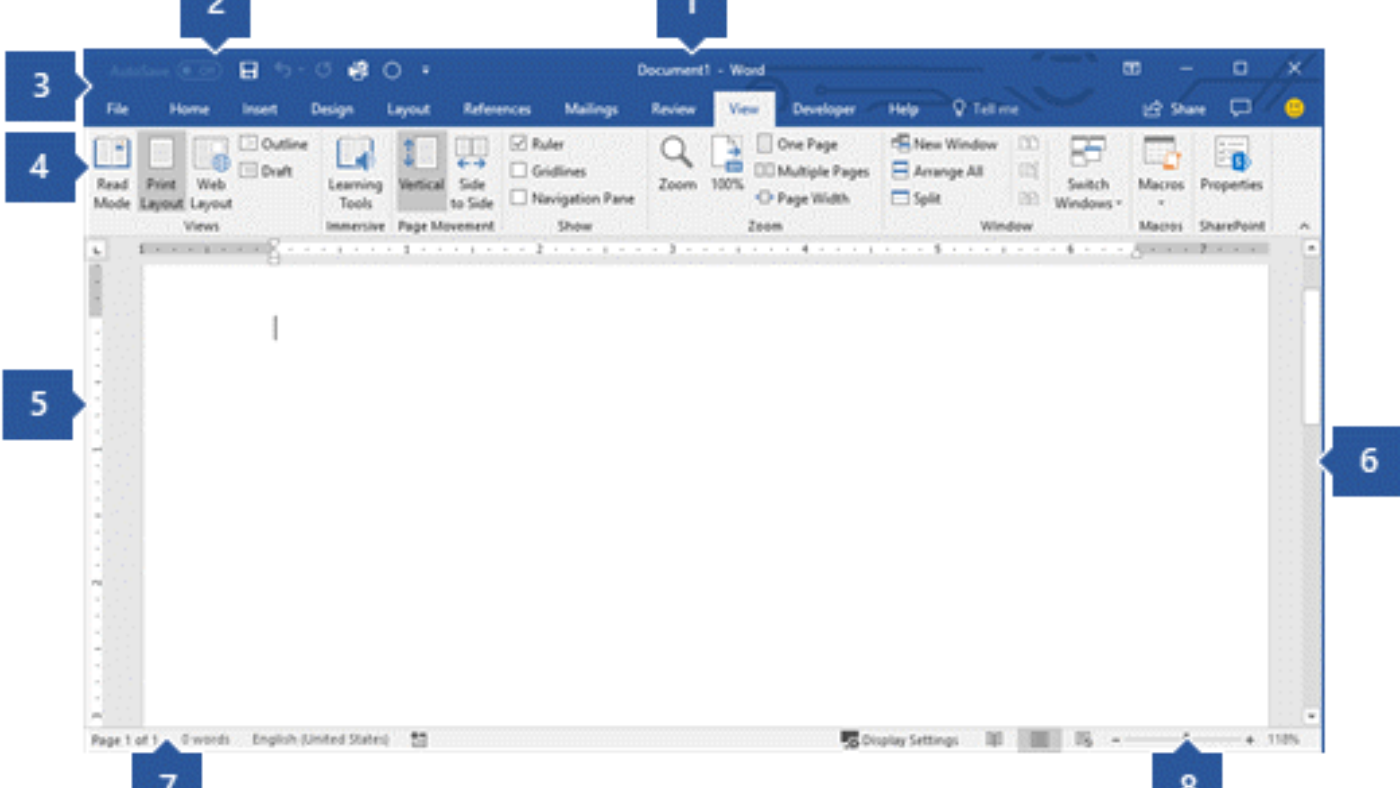Set zoom to 100% using ribbon icon
Viewport: 1400px width, 788px height.
(727, 164)
